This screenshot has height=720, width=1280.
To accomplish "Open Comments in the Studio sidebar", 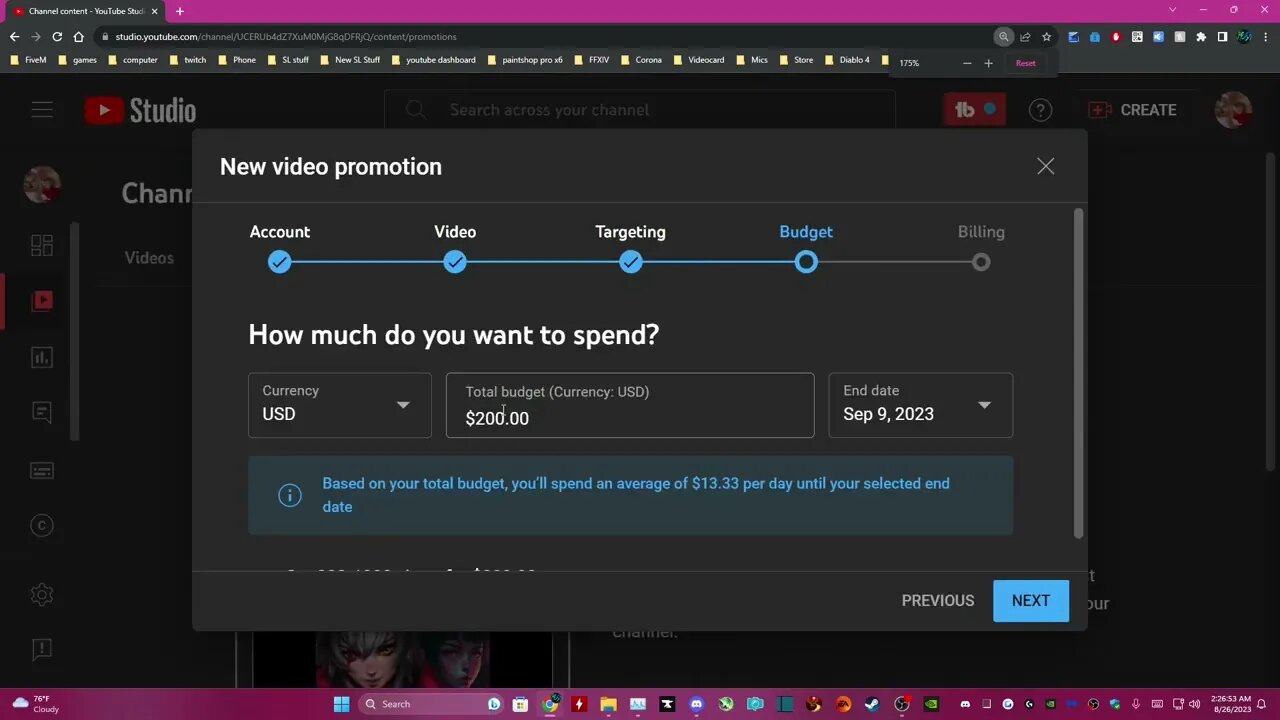I will pyautogui.click(x=42, y=412).
